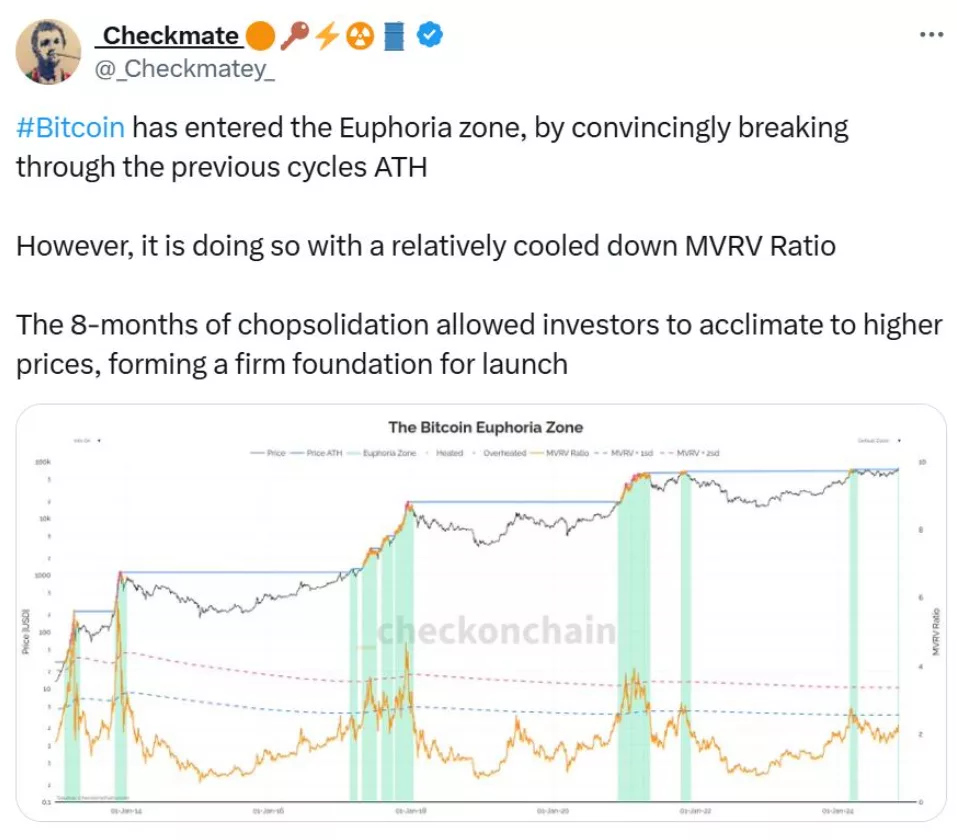Click the blue barrel emoji icon
The width and height of the screenshot is (957, 840).
point(394,35)
